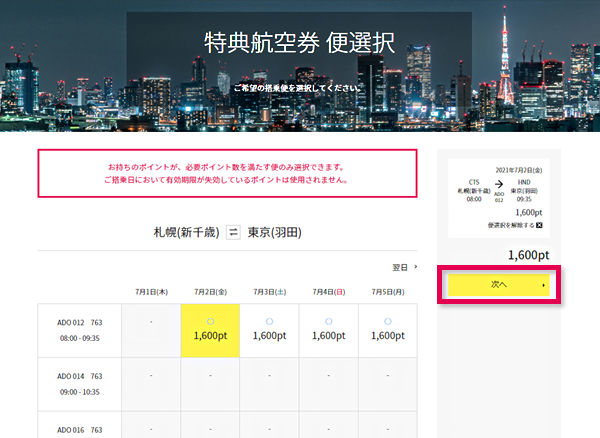This screenshot has height=438, width=600.
Task: Select ADO 012 on 7月4日(日) 1,600pt
Action: pyautogui.click(x=329, y=331)
